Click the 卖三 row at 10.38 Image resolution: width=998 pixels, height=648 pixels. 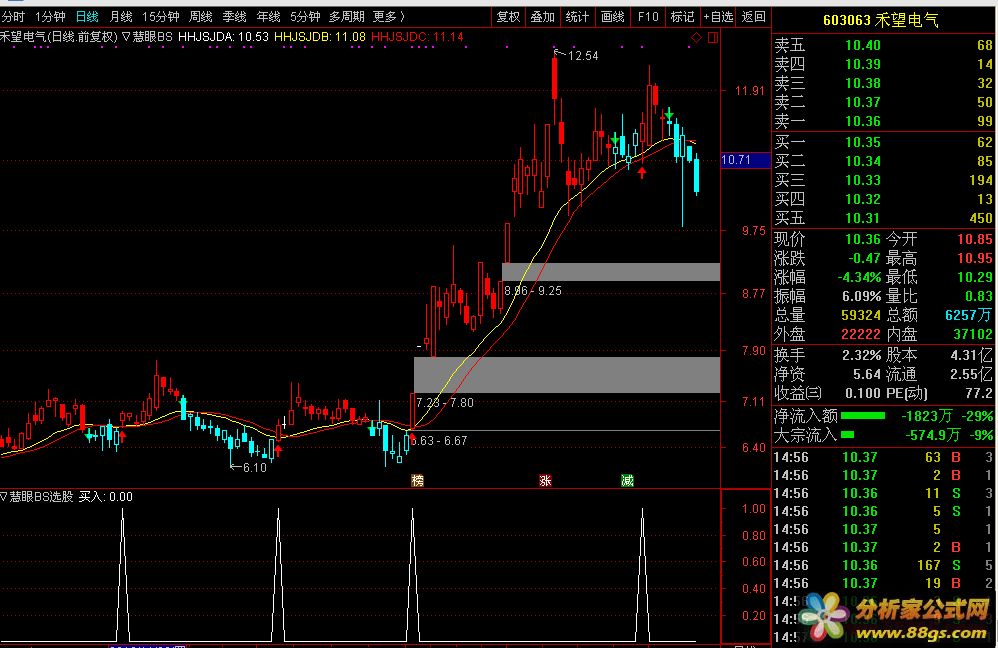[x=884, y=83]
